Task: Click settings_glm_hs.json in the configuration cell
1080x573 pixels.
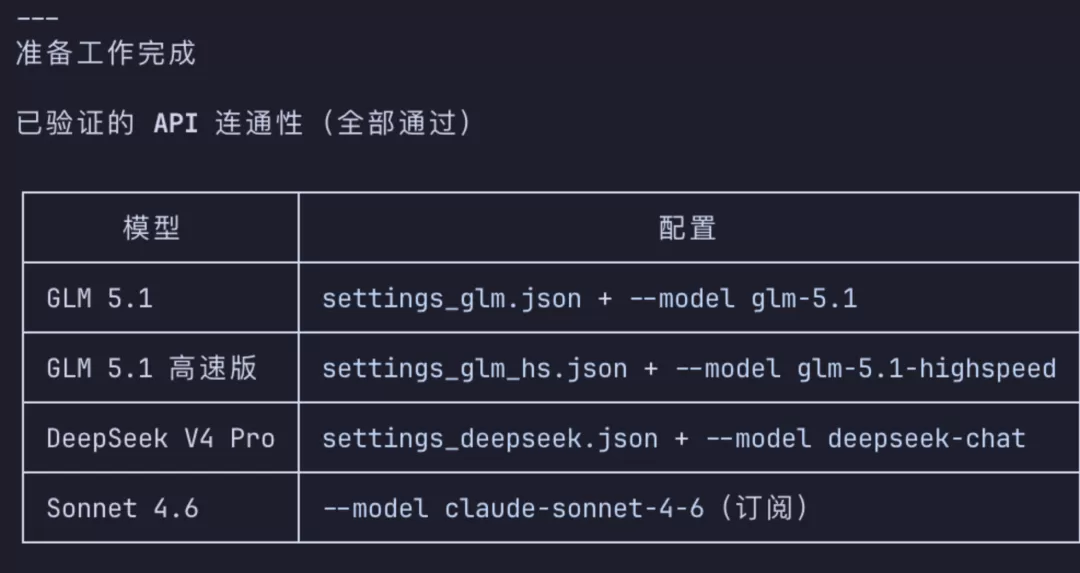Action: point(475,369)
